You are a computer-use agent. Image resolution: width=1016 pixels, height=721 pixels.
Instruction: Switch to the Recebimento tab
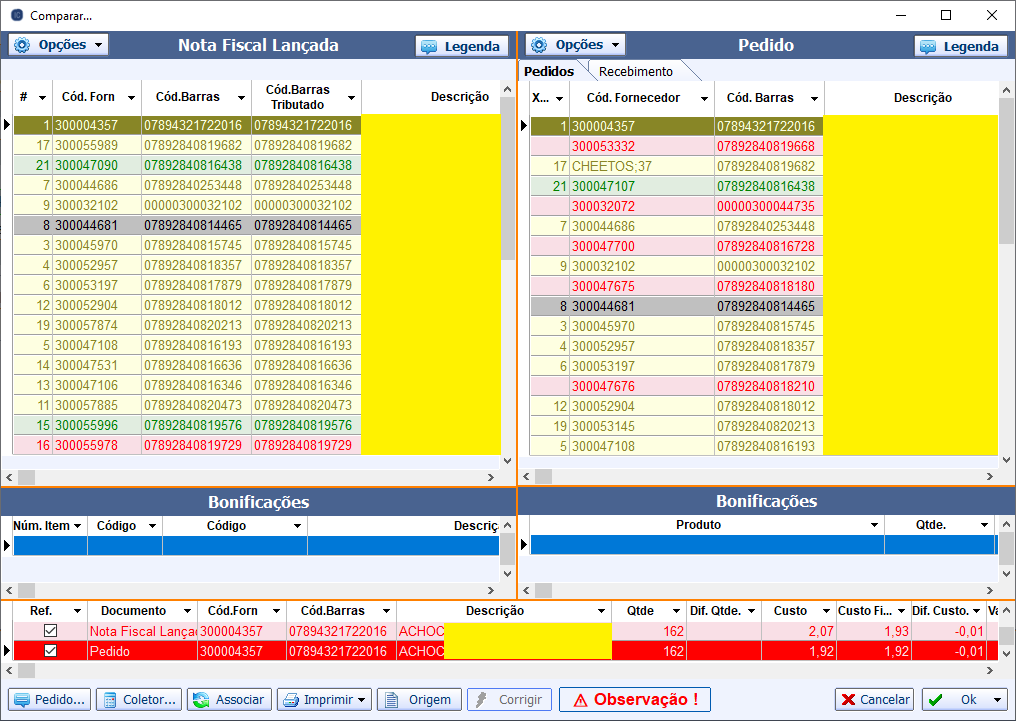(636, 71)
